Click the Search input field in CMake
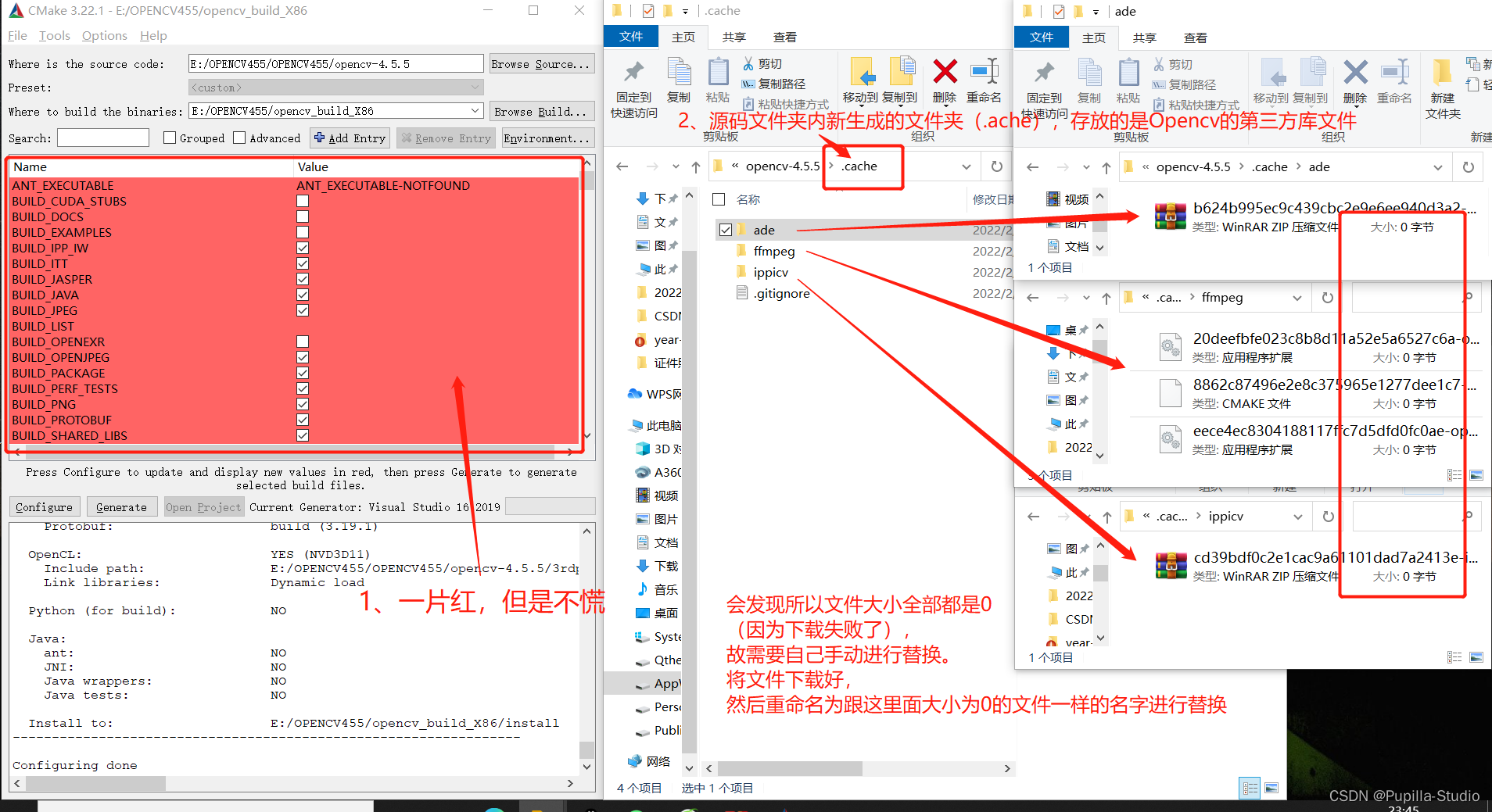The width and height of the screenshot is (1492, 812). pos(103,138)
